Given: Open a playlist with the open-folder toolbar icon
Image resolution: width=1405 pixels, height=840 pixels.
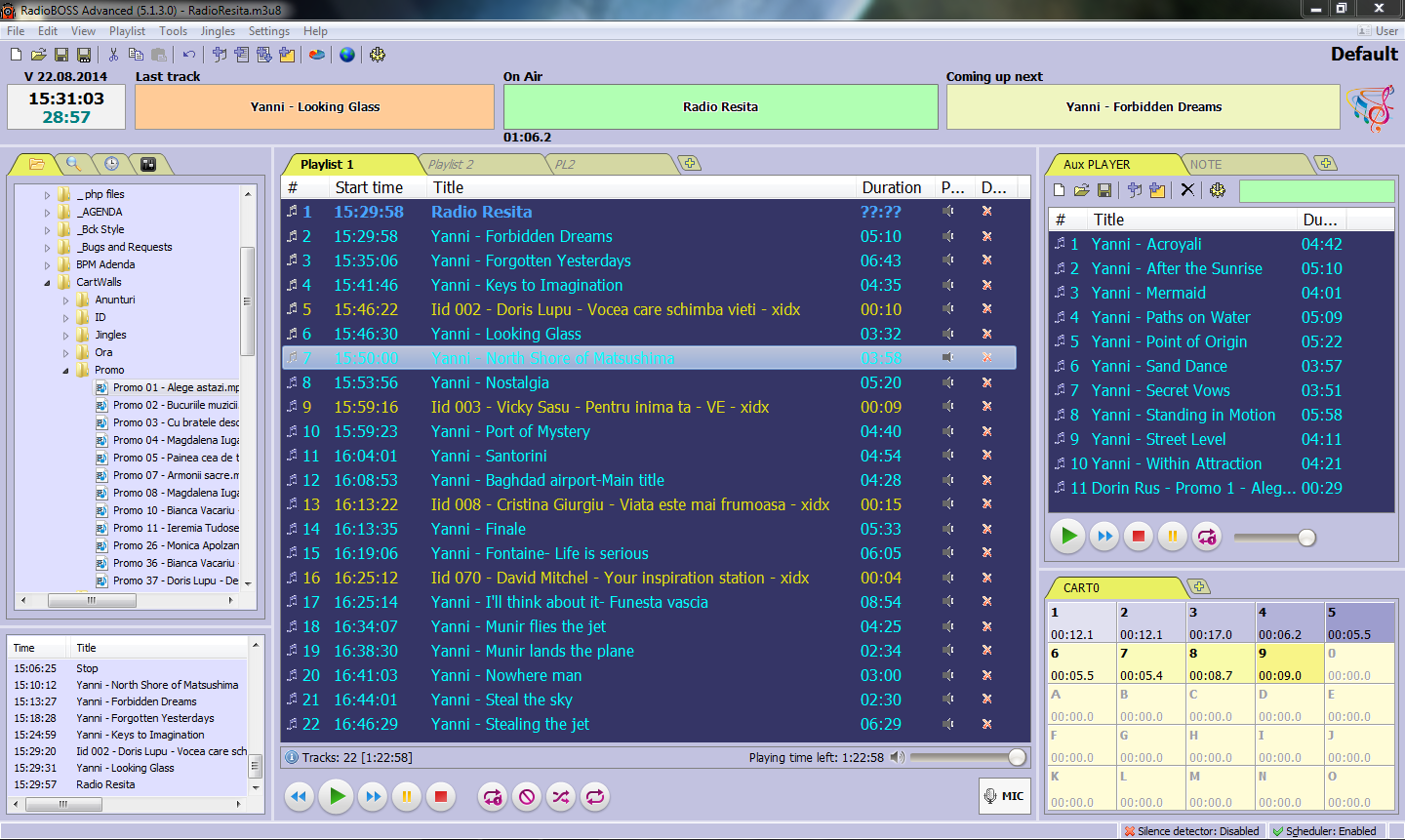Looking at the screenshot, I should tap(38, 55).
